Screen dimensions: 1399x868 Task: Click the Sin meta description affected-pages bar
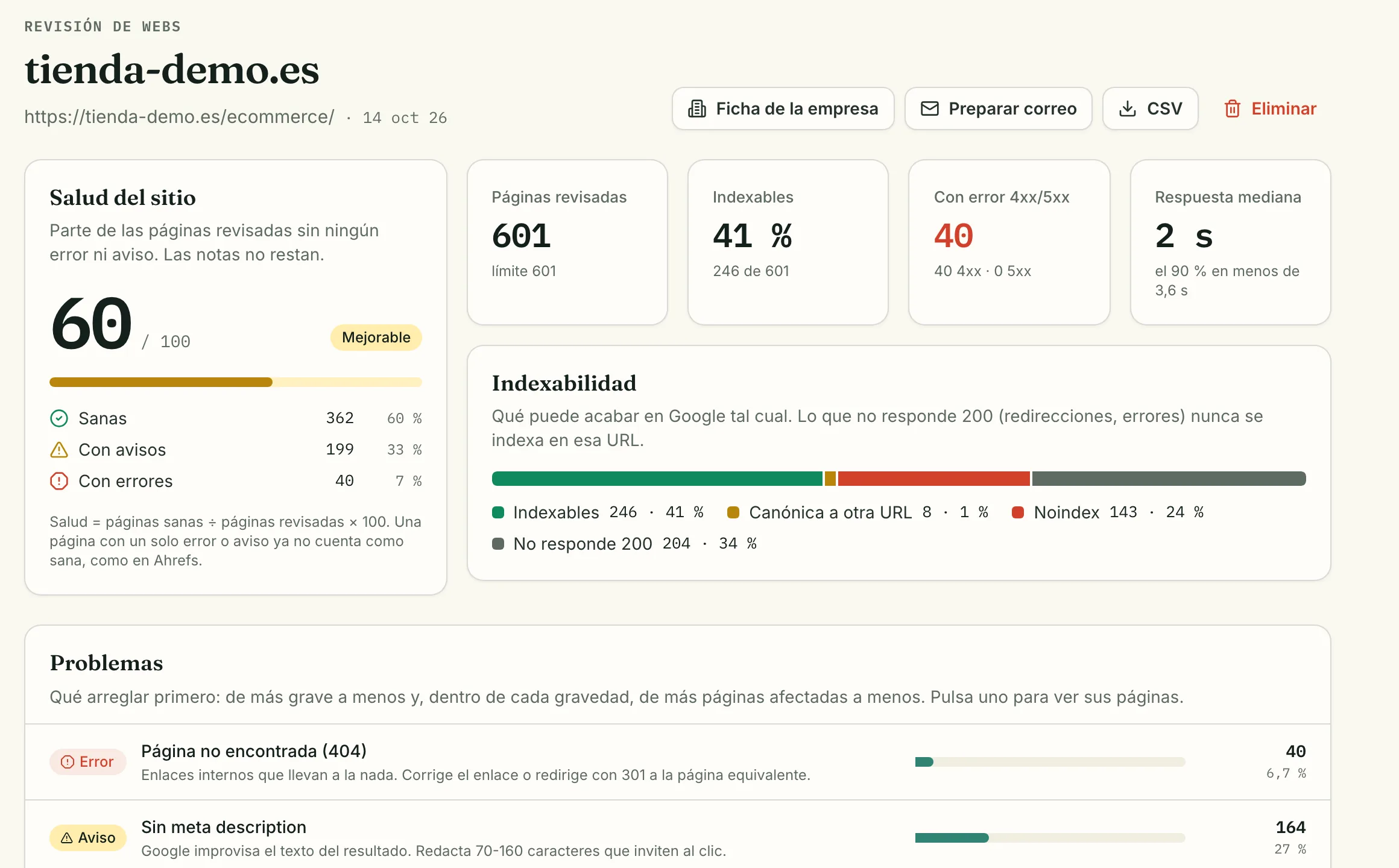pos(1050,838)
